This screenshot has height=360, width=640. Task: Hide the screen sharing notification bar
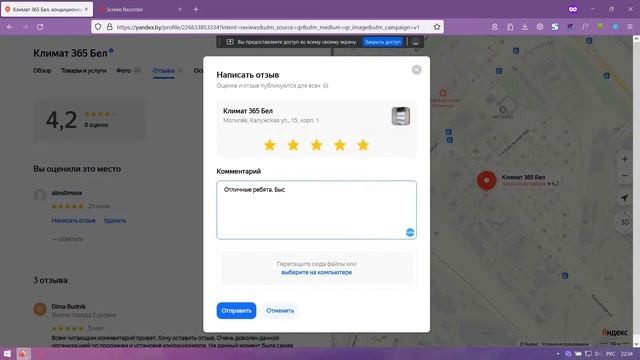(x=416, y=42)
